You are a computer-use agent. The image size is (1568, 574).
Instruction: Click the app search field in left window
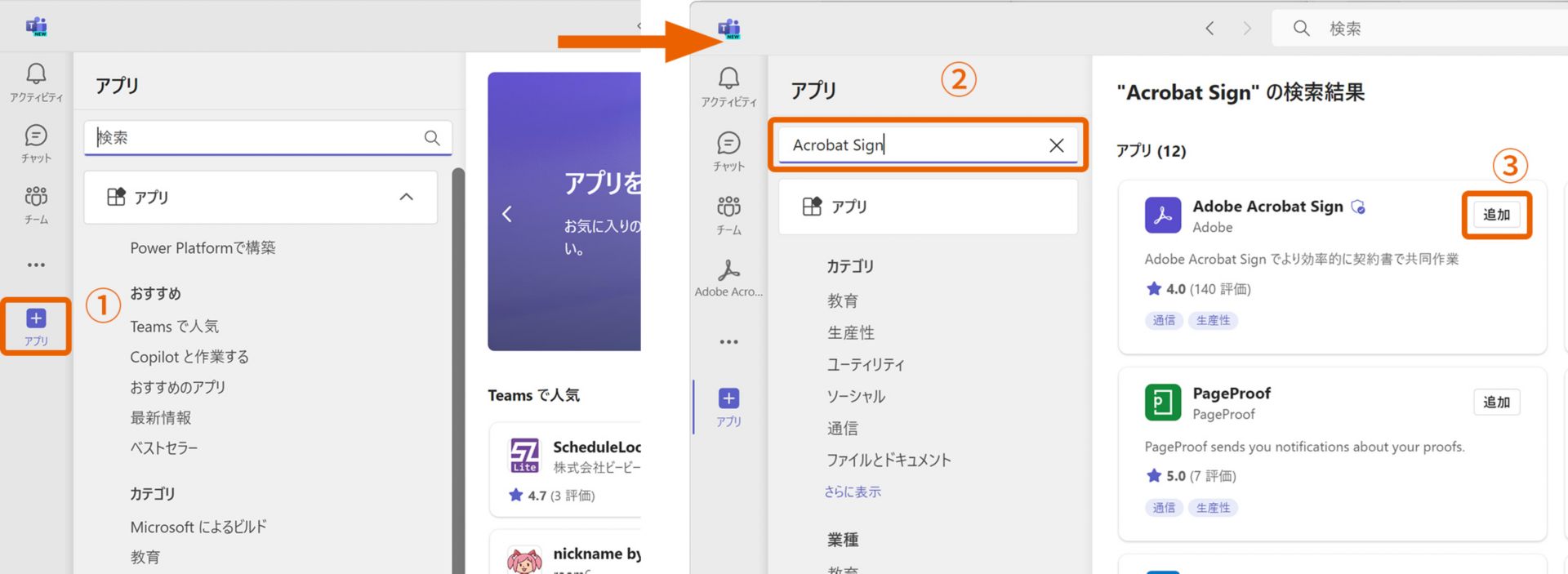pos(268,137)
